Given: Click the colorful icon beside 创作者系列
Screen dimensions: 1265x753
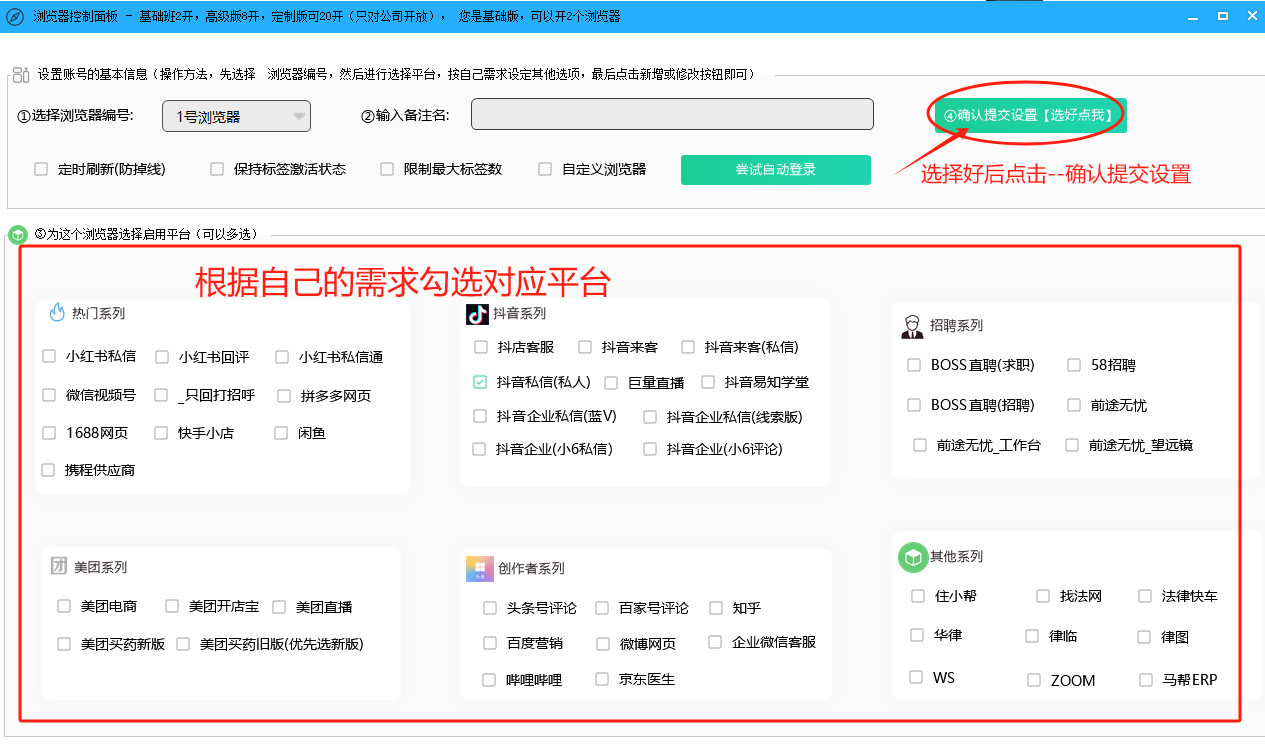Looking at the screenshot, I should coord(480,568).
